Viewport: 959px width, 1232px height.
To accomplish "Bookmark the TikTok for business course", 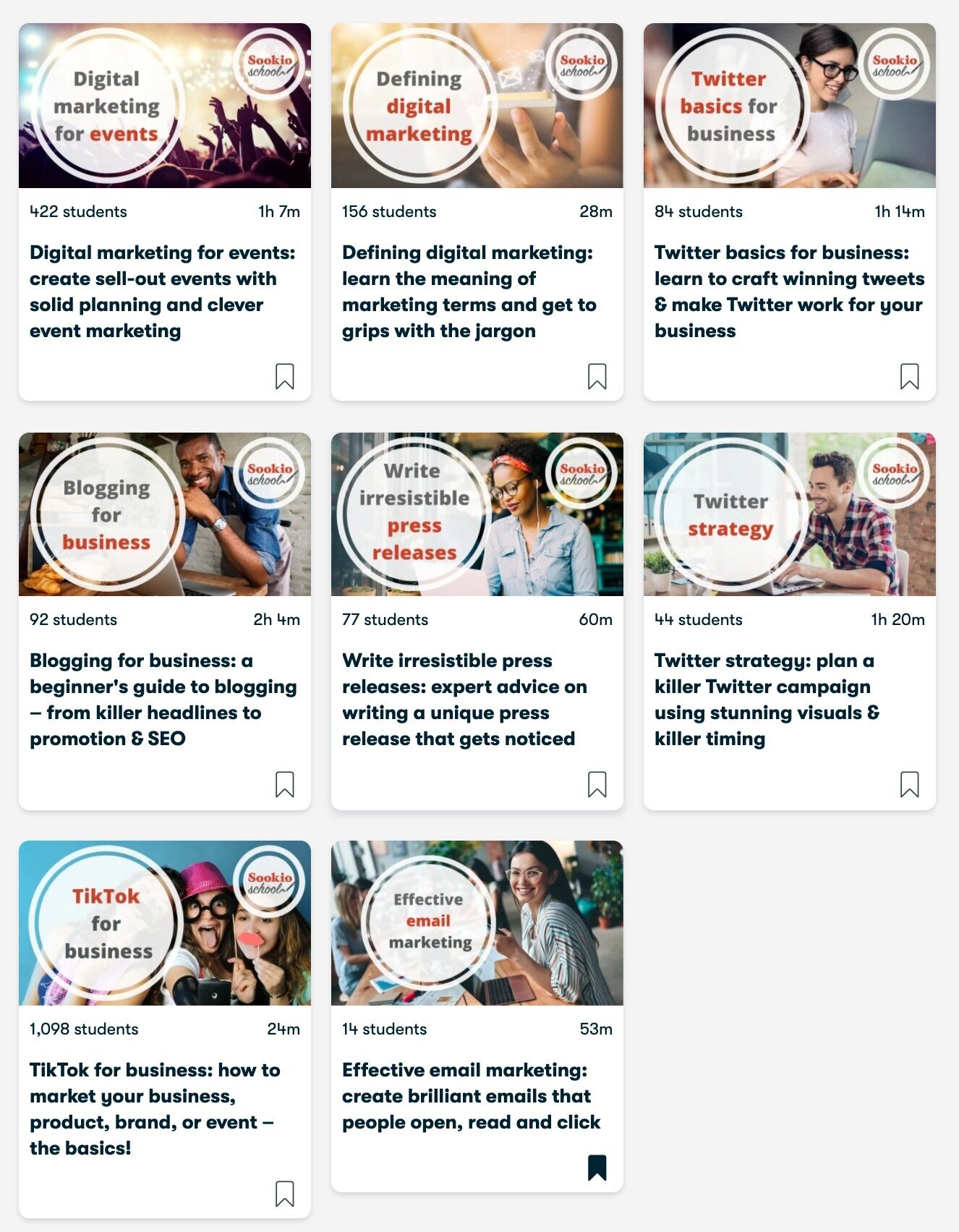I will pyautogui.click(x=285, y=1194).
